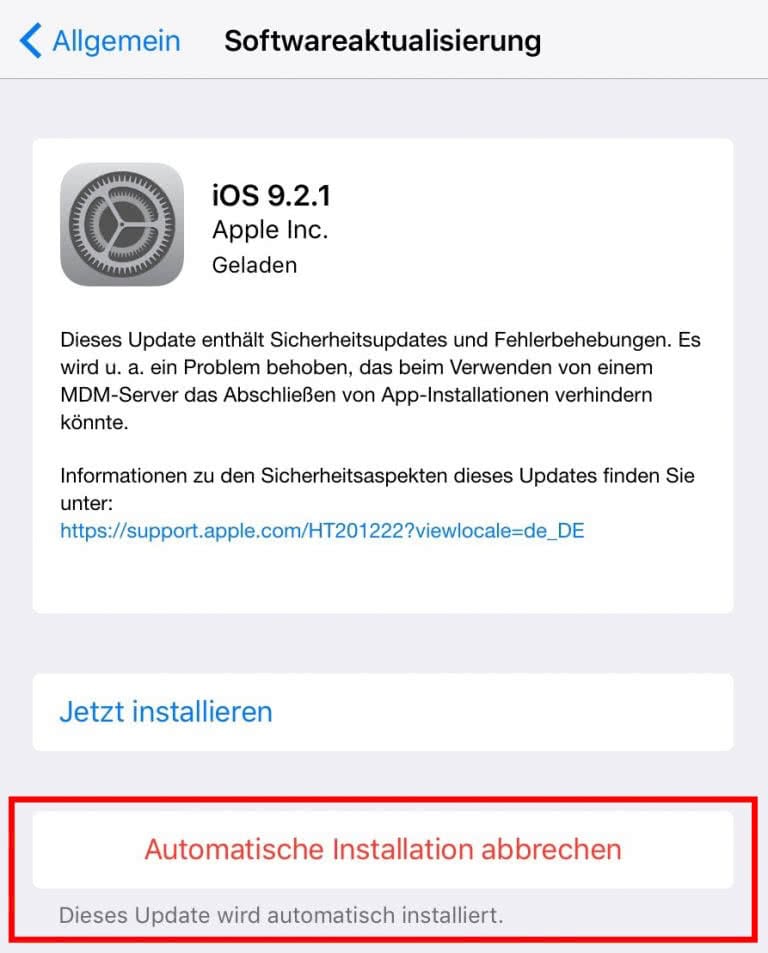
Task: Select the iOS 9.2.1 version heading
Action: (271, 196)
